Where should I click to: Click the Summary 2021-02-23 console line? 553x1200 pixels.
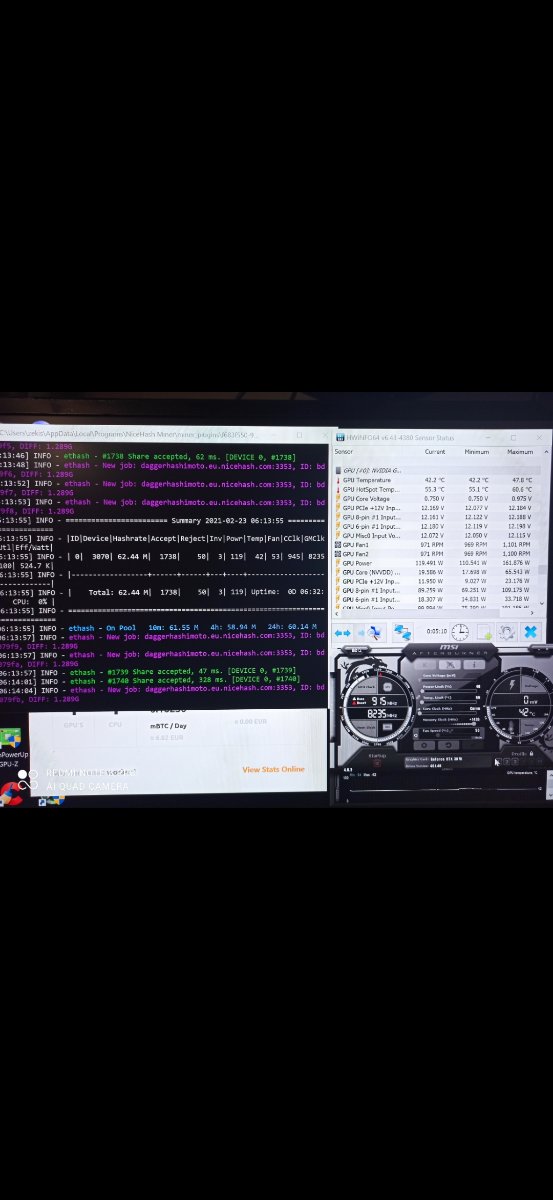tap(163, 521)
